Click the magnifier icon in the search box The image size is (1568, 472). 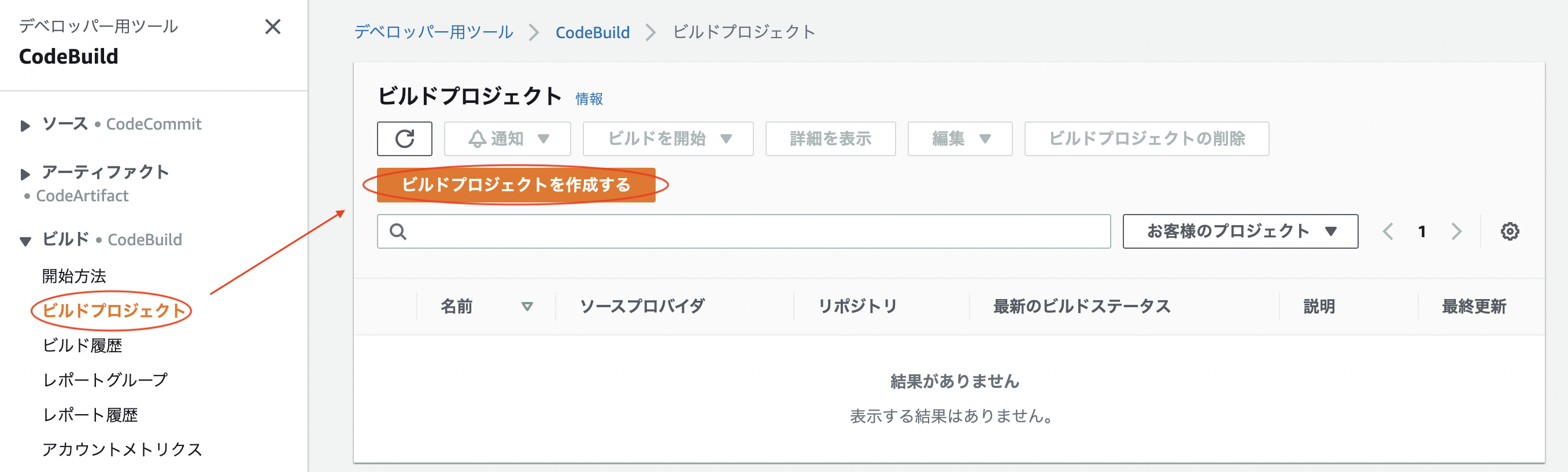[x=398, y=231]
